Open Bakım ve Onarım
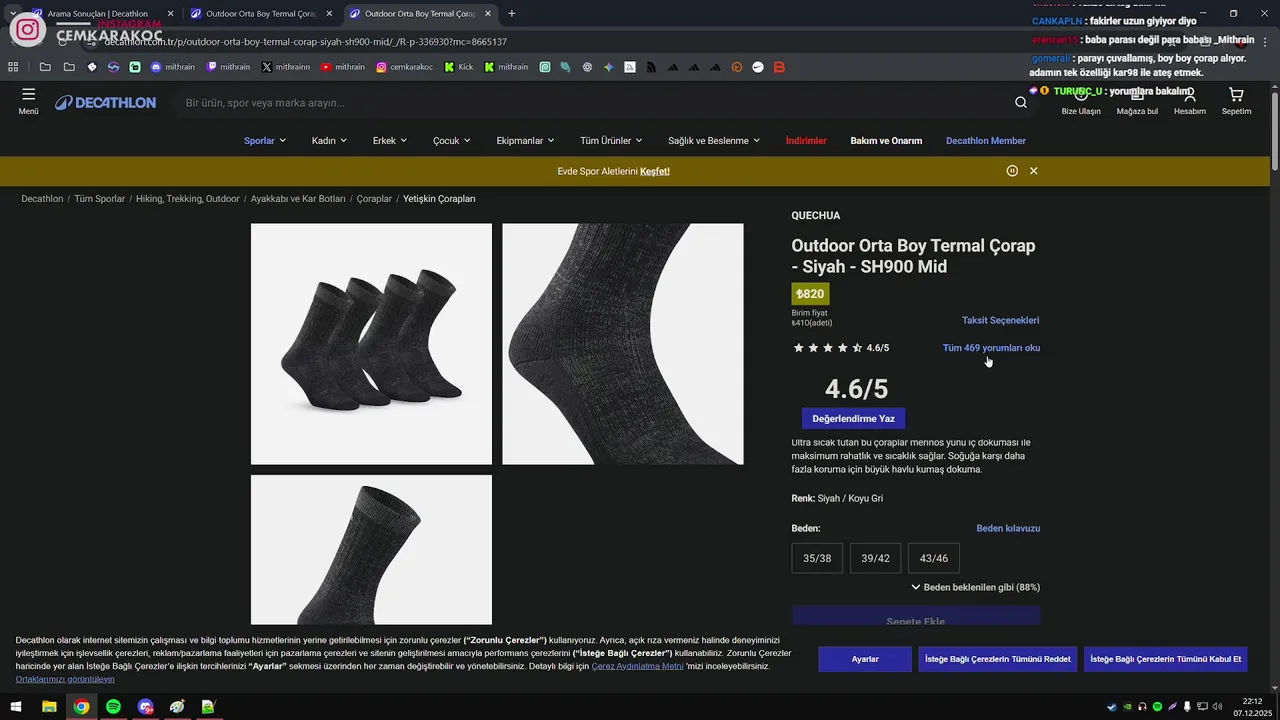 point(886,141)
